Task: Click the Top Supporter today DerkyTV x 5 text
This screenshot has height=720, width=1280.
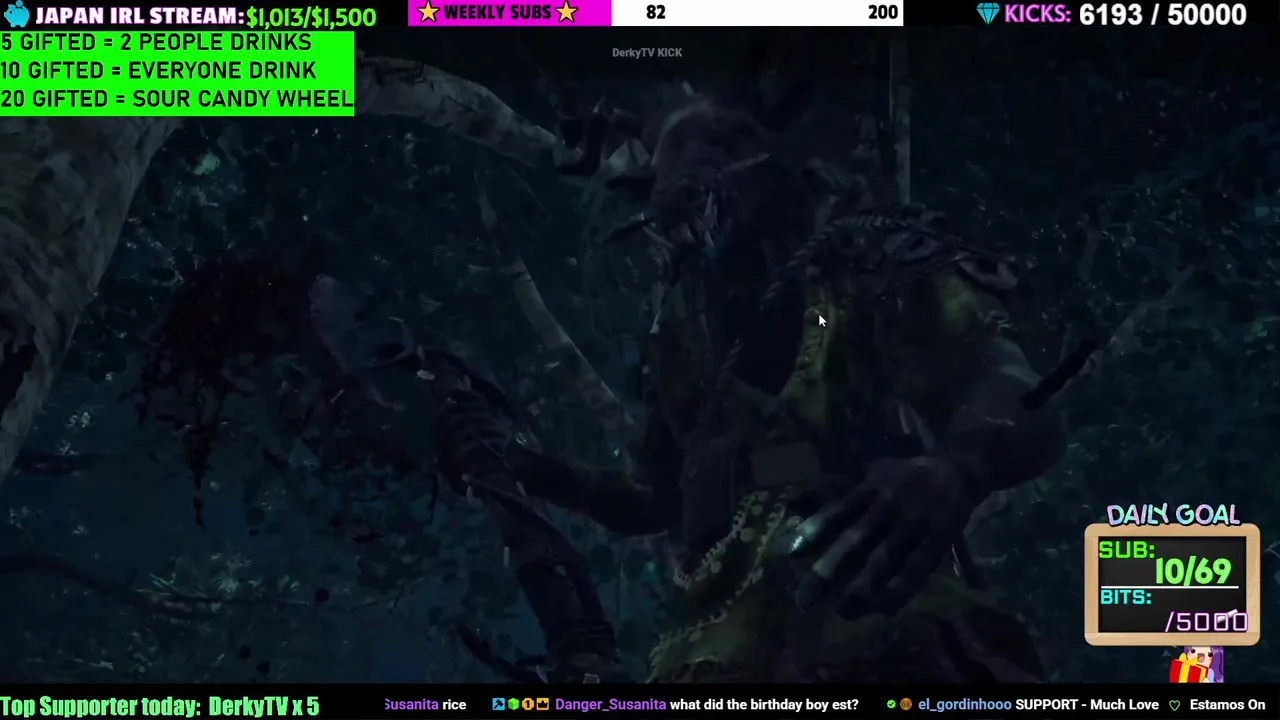Action: (x=160, y=706)
